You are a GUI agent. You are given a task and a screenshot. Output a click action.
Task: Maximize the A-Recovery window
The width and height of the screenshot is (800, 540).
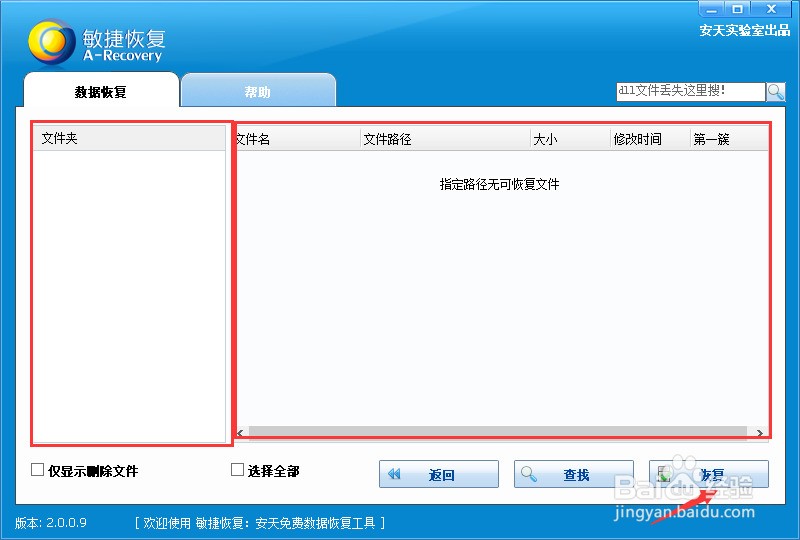tap(738, 8)
